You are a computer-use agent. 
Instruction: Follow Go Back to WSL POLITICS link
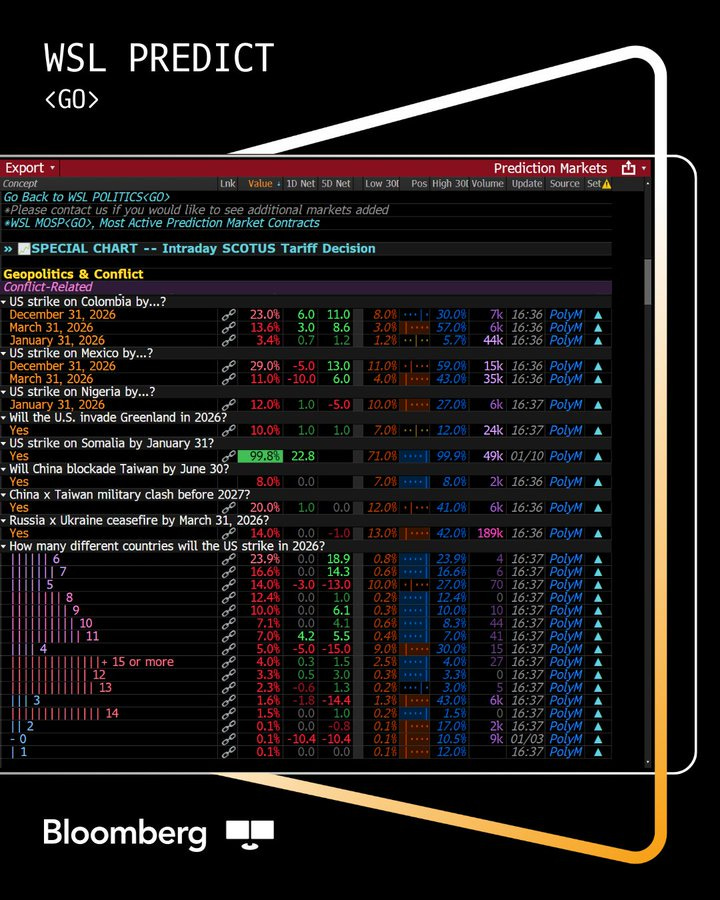pyautogui.click(x=87, y=197)
